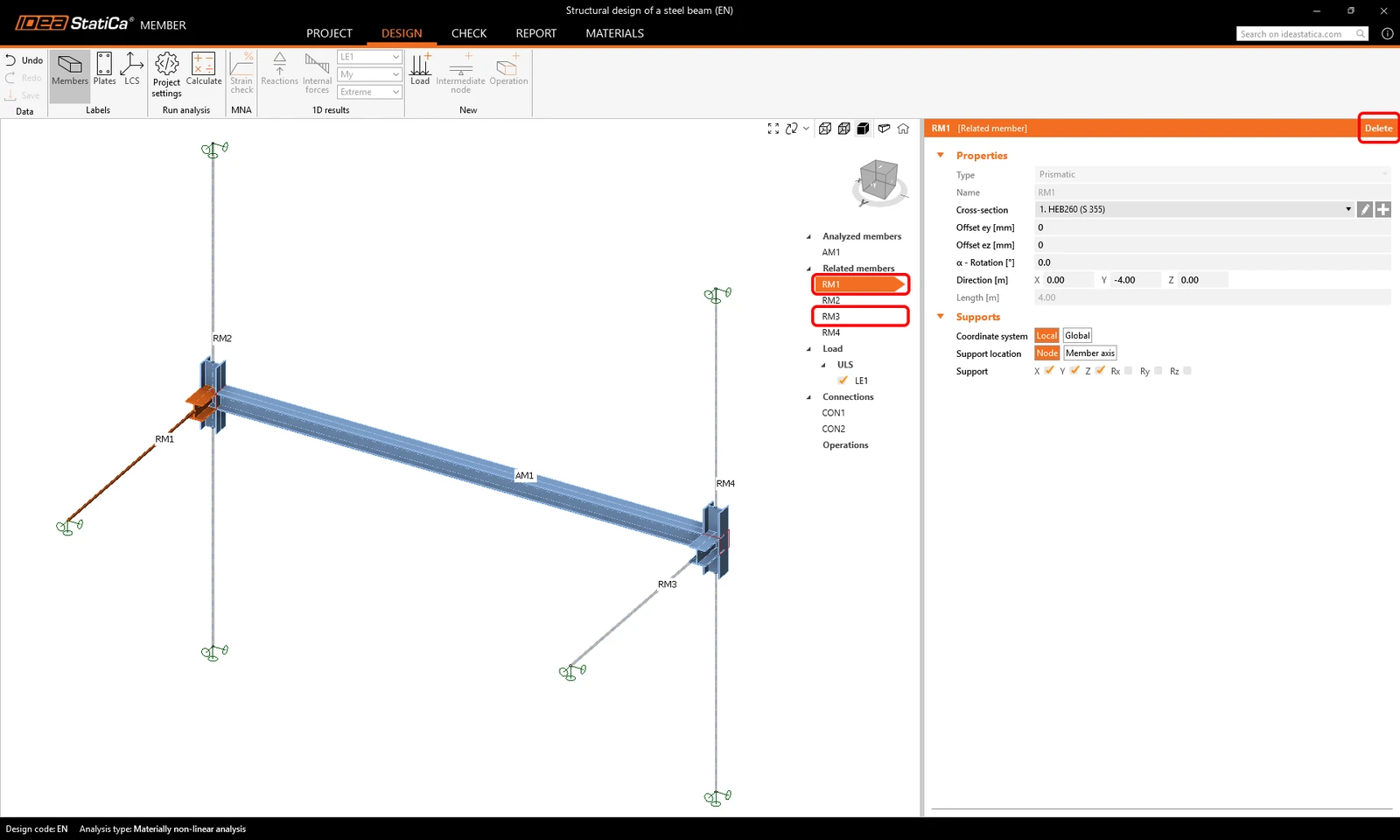Viewport: 1400px width, 840px height.
Task: Collapse the Properties section
Action: click(x=941, y=156)
